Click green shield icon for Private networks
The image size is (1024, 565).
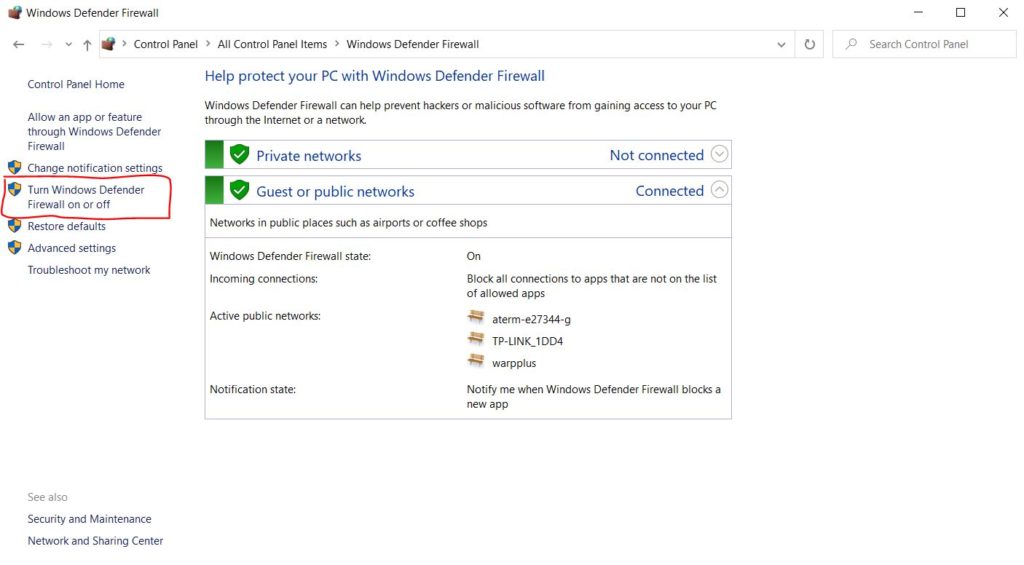tap(240, 154)
